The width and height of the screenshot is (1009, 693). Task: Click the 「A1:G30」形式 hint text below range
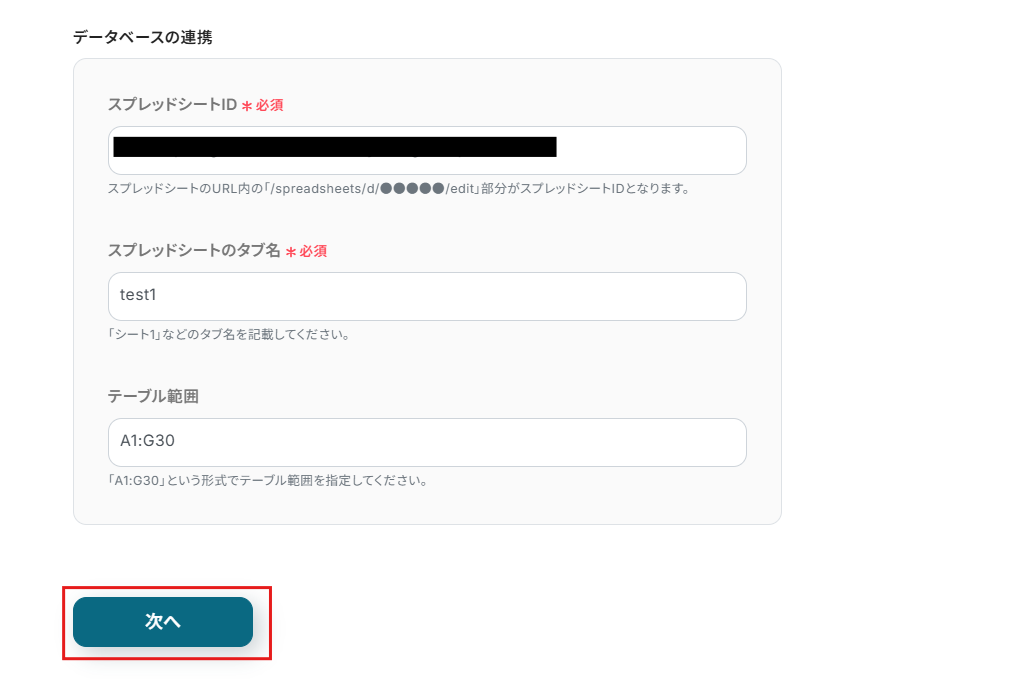[267, 480]
